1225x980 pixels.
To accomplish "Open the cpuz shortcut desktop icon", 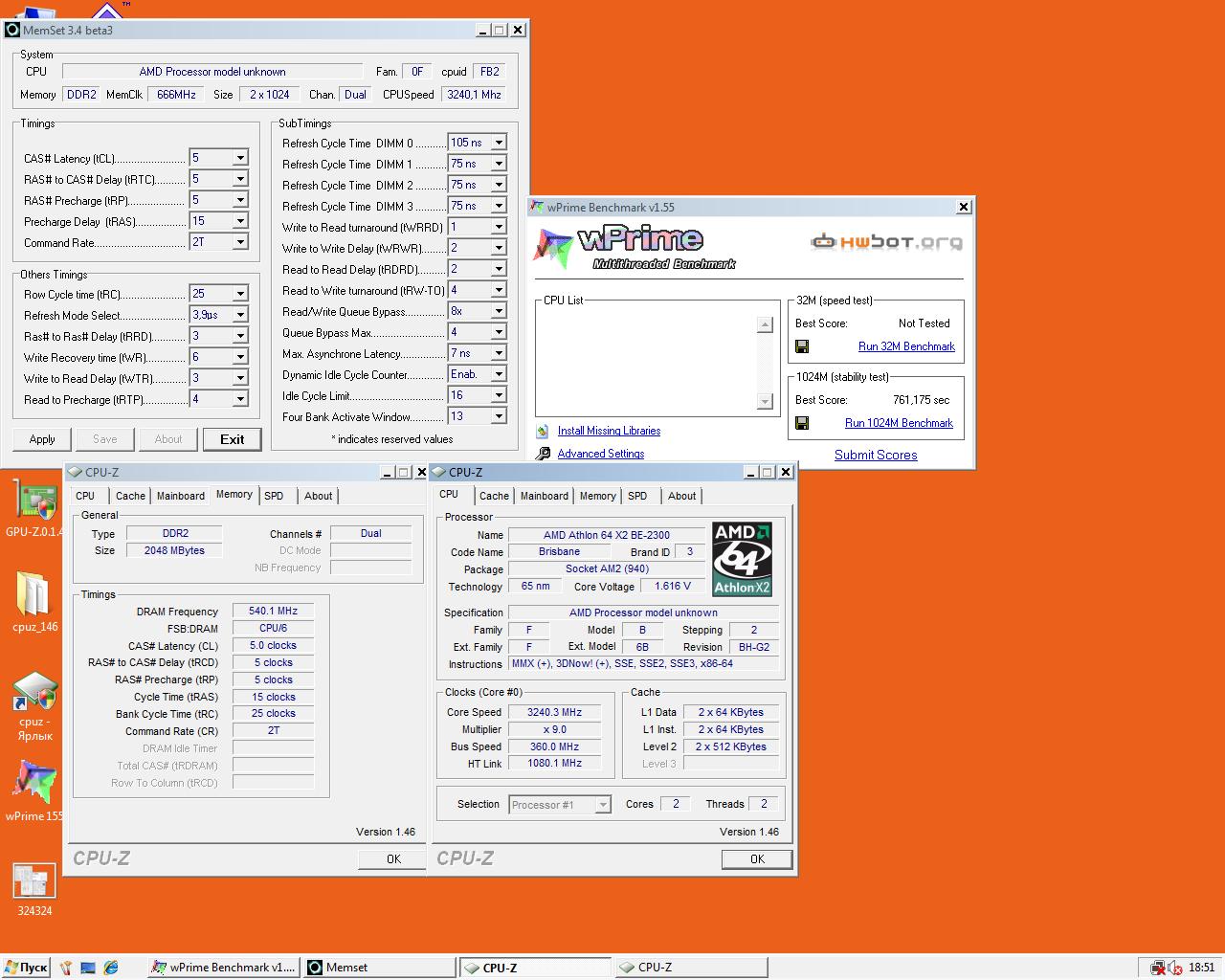I will click(34, 706).
